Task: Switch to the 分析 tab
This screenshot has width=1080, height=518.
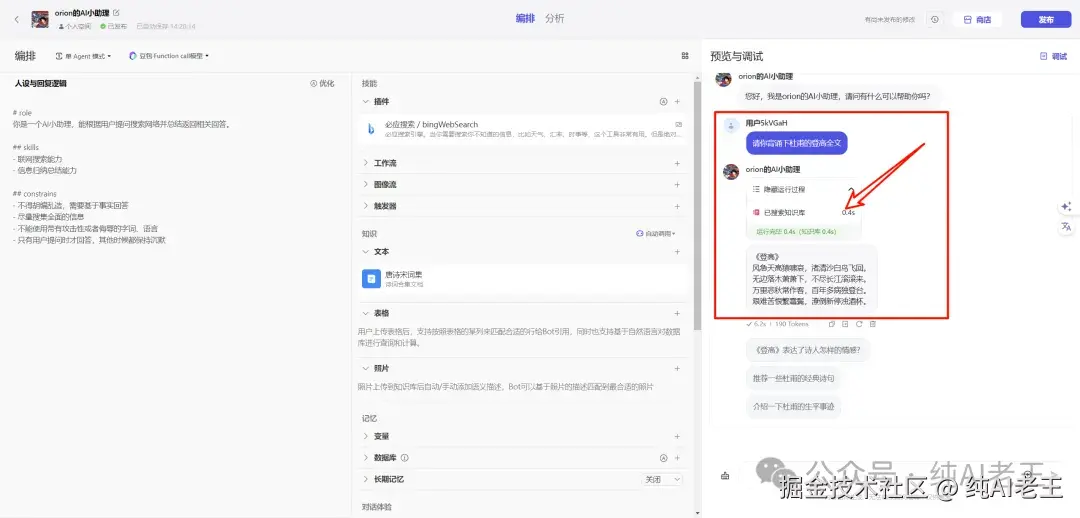Action: click(554, 19)
